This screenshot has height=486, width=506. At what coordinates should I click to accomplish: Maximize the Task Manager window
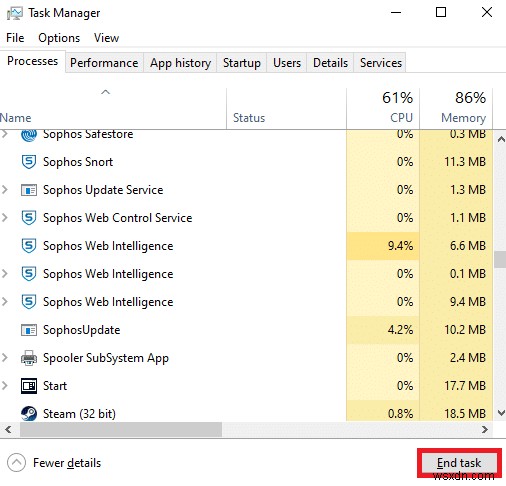pyautogui.click(x=441, y=13)
